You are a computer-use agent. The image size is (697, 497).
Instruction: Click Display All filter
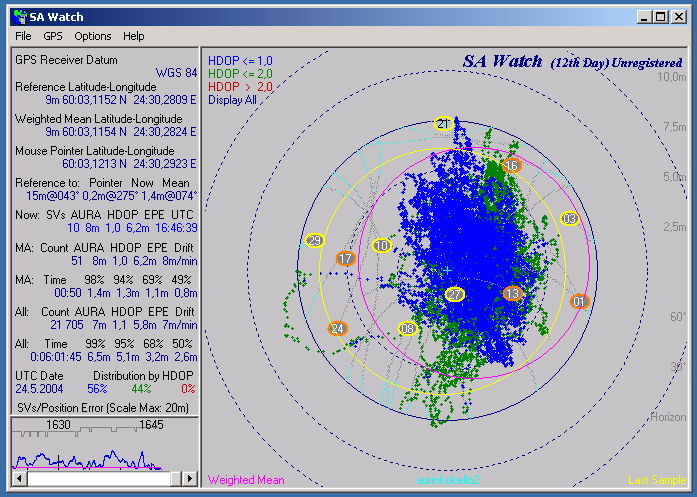232,100
